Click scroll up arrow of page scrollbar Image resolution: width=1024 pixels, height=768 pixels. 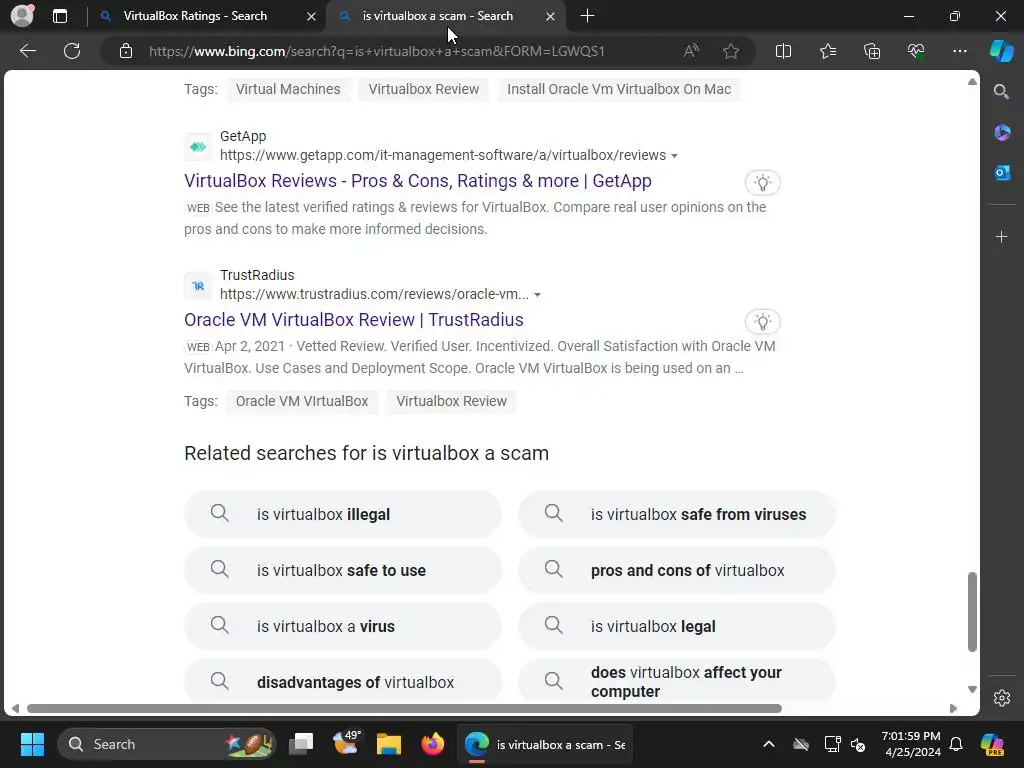tap(972, 82)
